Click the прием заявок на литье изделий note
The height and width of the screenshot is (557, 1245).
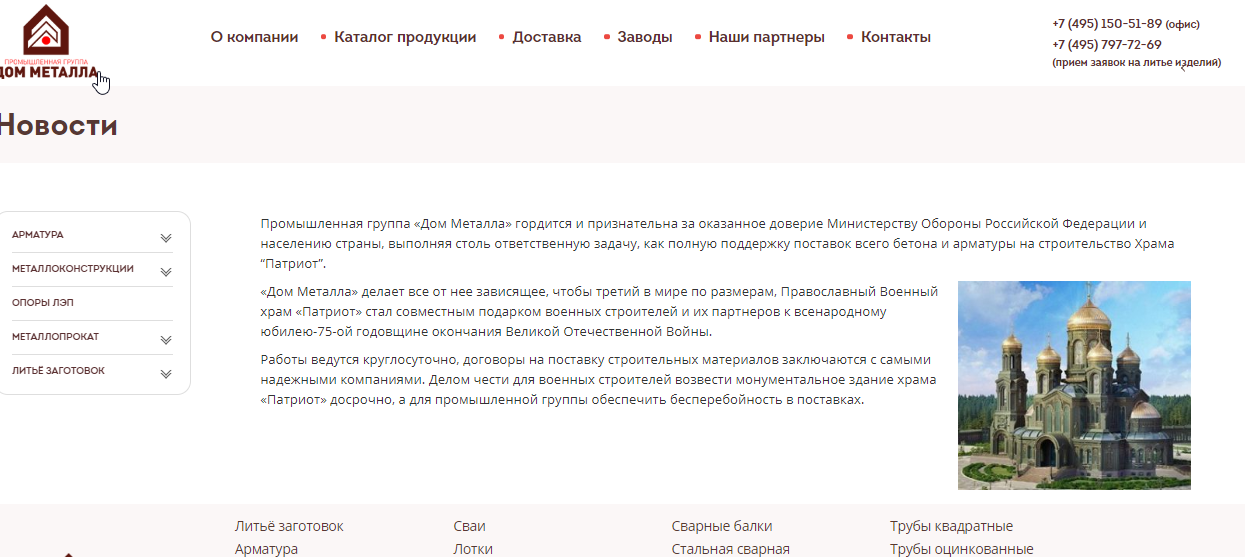(1137, 62)
